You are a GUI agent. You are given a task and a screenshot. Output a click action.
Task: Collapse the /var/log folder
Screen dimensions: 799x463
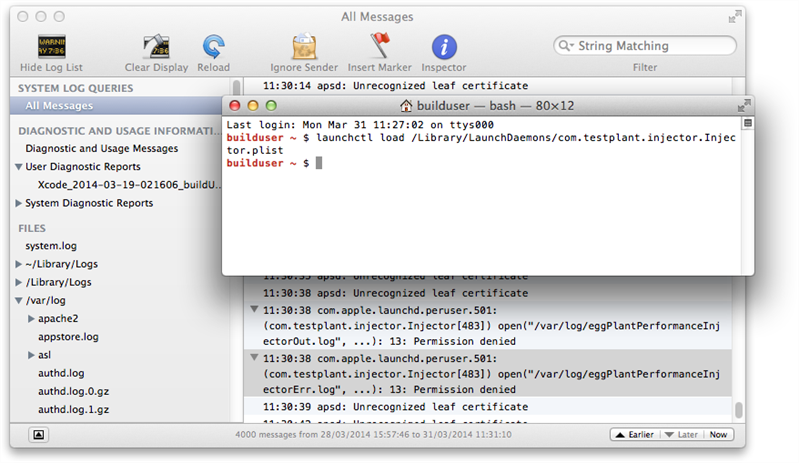point(19,300)
